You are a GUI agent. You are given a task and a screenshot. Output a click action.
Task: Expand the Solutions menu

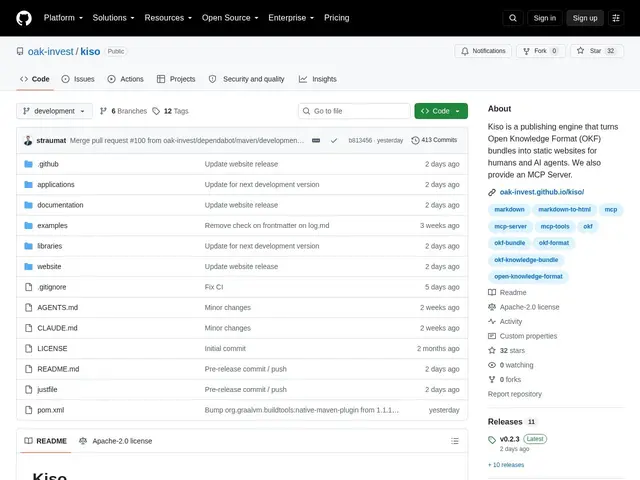point(113,18)
